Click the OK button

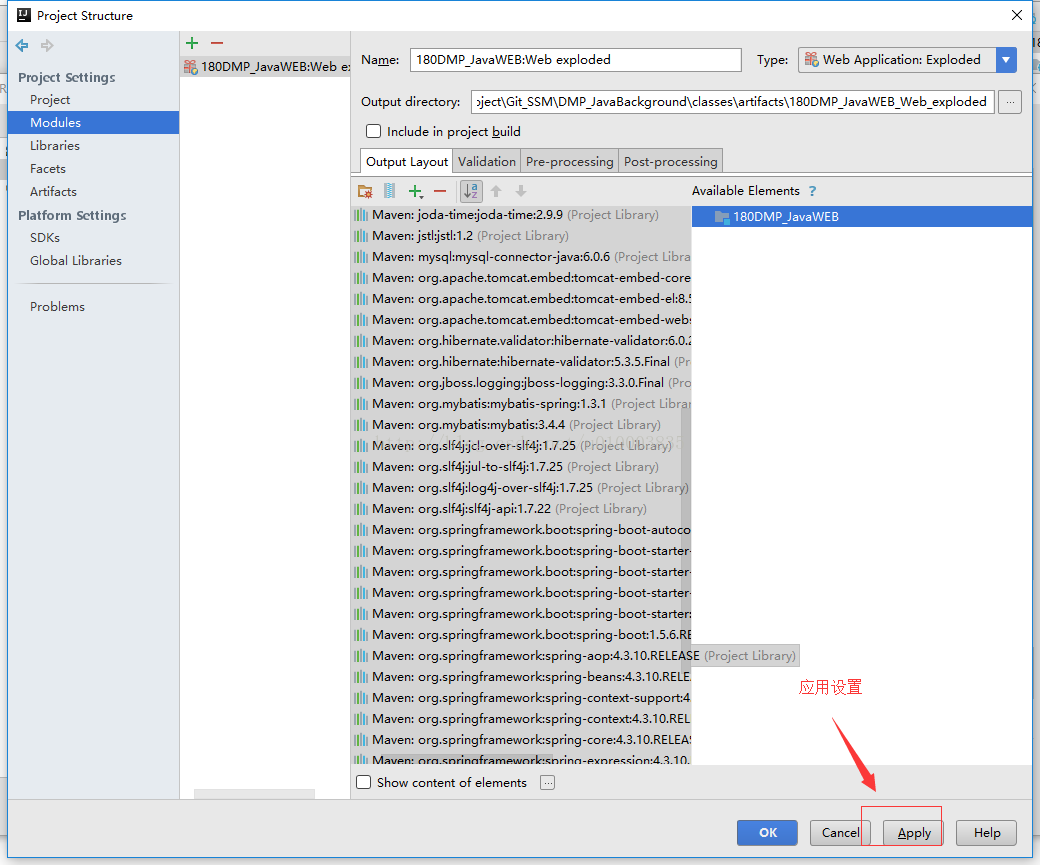click(x=767, y=832)
